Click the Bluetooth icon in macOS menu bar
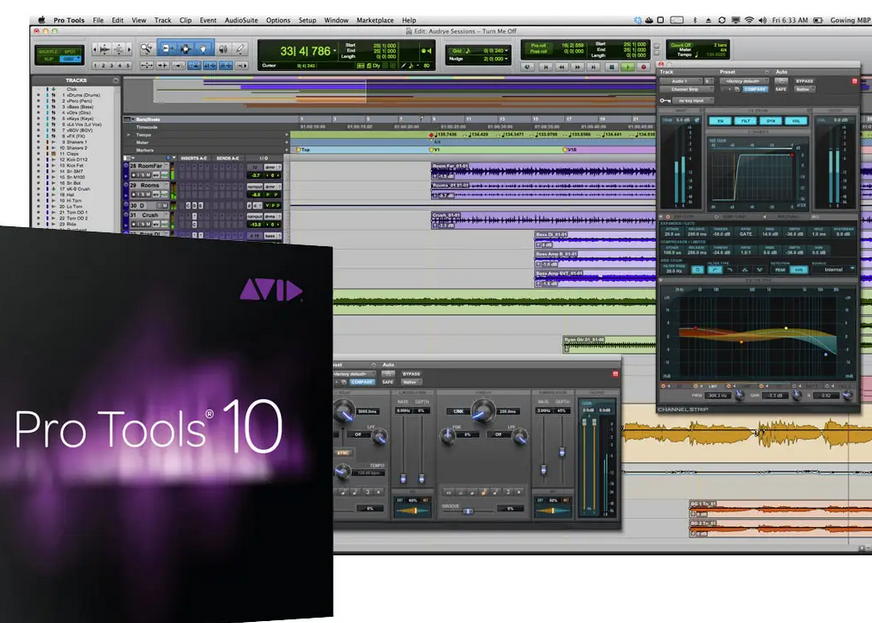This screenshot has height=623, width=872. coord(695,20)
